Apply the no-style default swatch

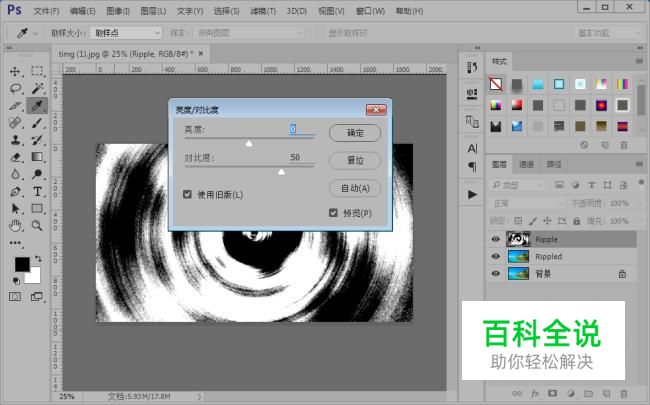click(x=496, y=84)
